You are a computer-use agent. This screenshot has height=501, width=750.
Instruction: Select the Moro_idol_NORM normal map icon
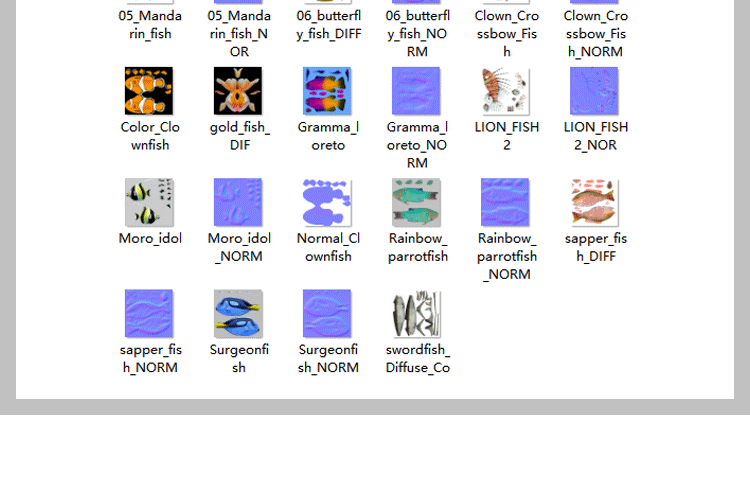click(238, 202)
